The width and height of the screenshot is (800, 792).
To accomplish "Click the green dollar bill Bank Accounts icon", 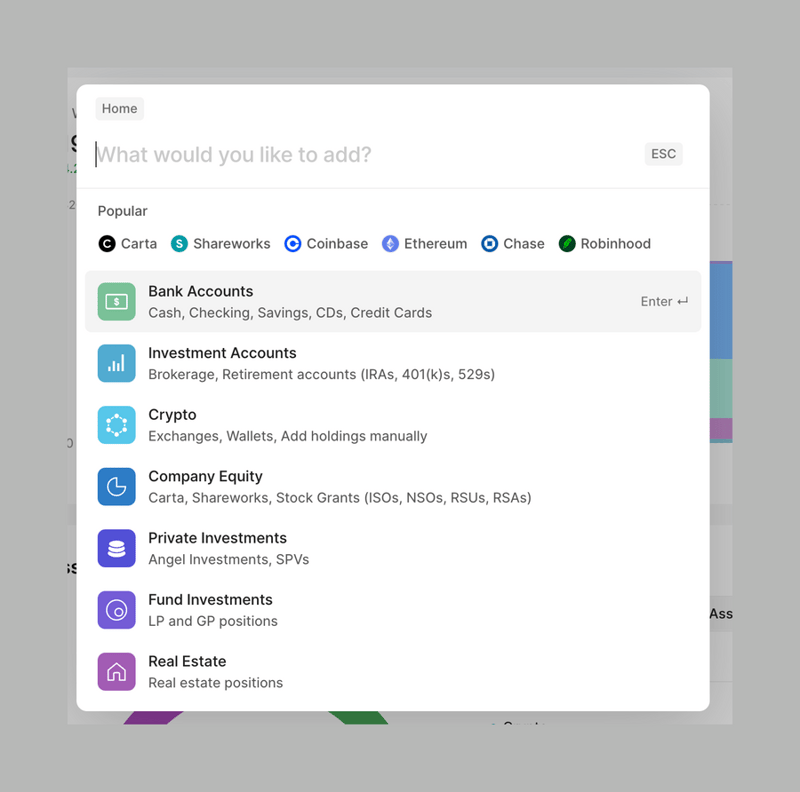I will click(x=116, y=301).
